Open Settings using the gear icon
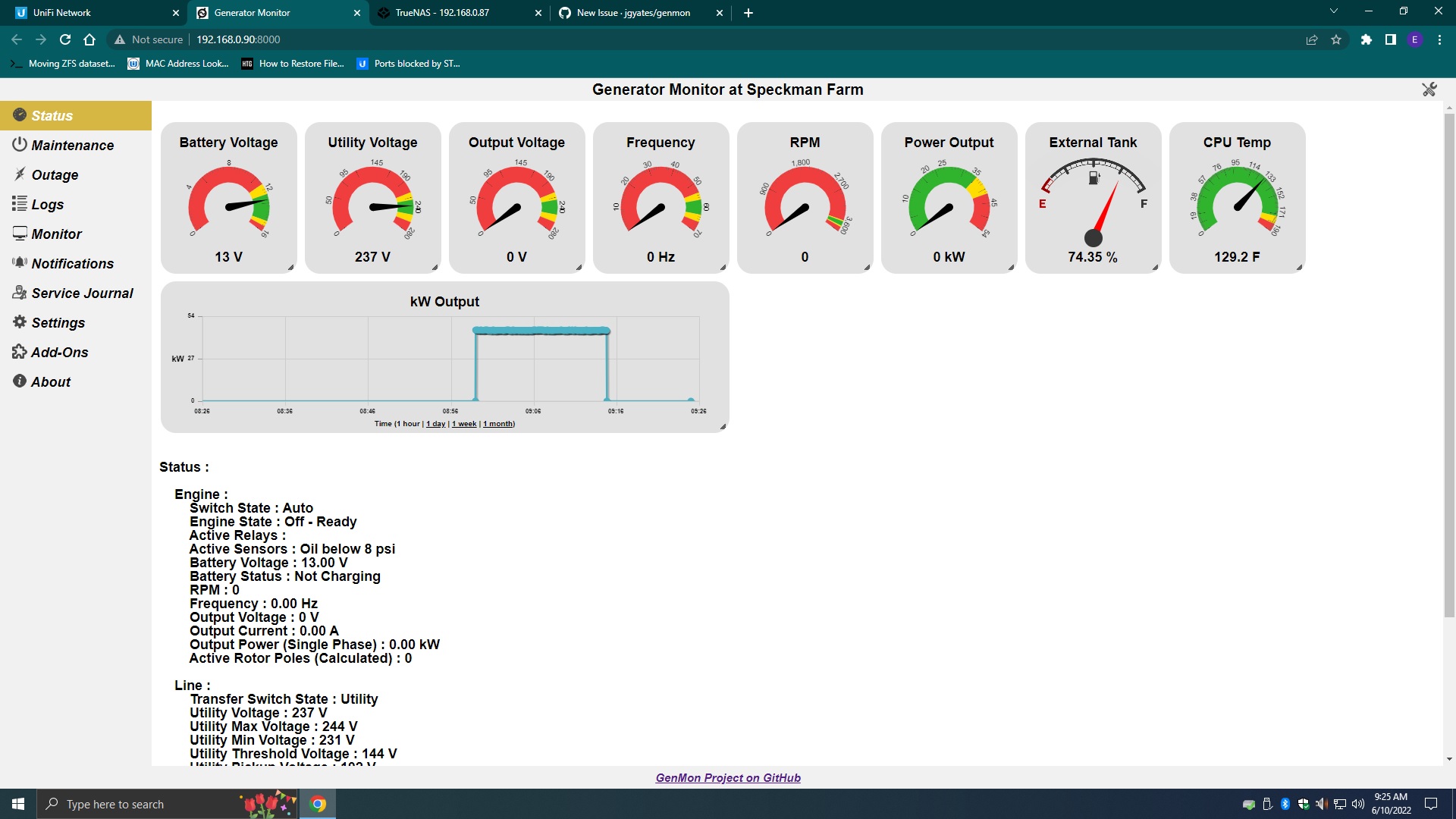Image resolution: width=1456 pixels, height=819 pixels. pos(20,322)
